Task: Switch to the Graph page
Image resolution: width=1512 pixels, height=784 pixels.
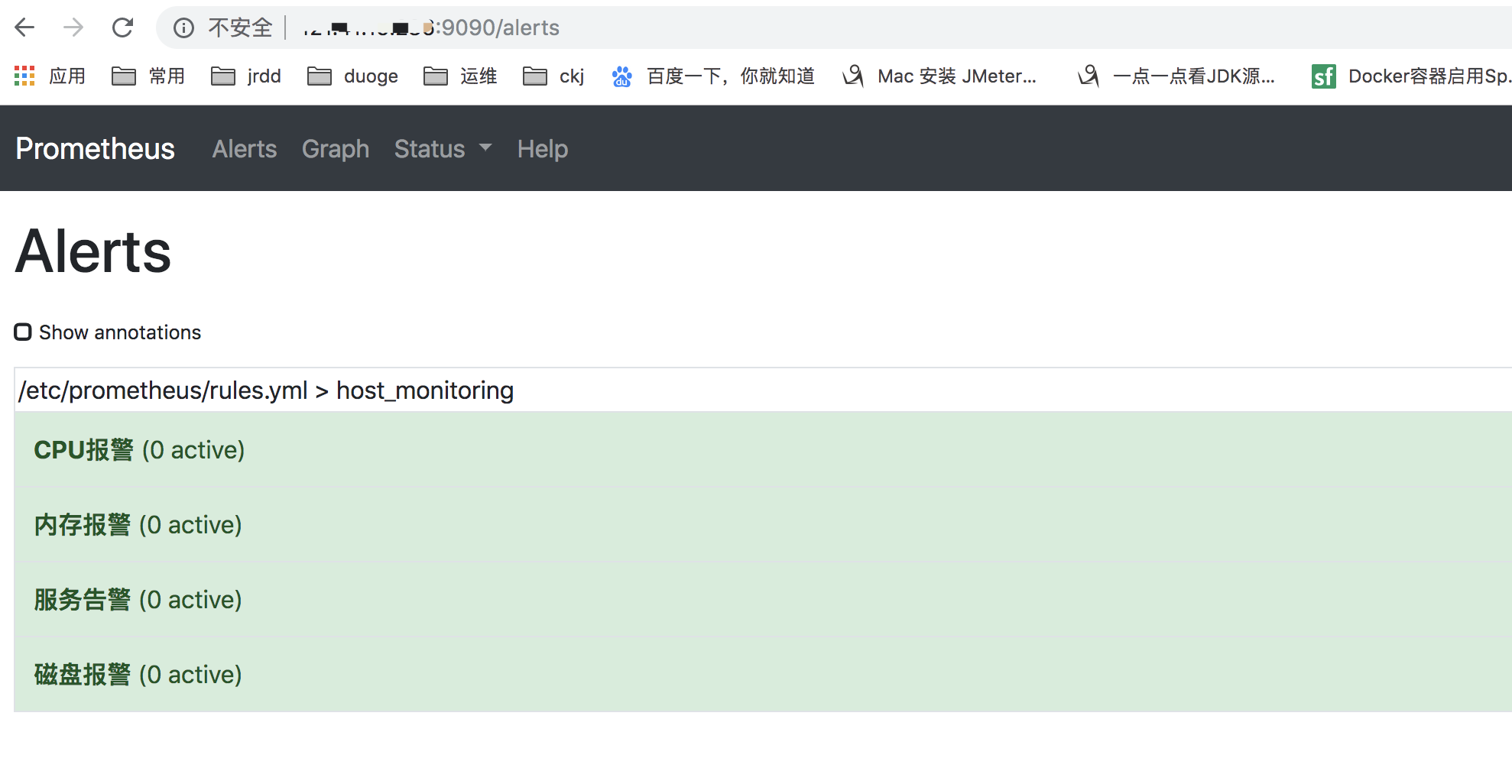Action: (x=335, y=149)
